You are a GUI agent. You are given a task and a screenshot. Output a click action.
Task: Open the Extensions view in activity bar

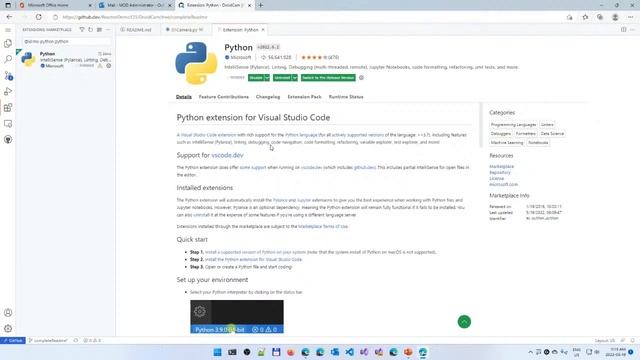8,108
